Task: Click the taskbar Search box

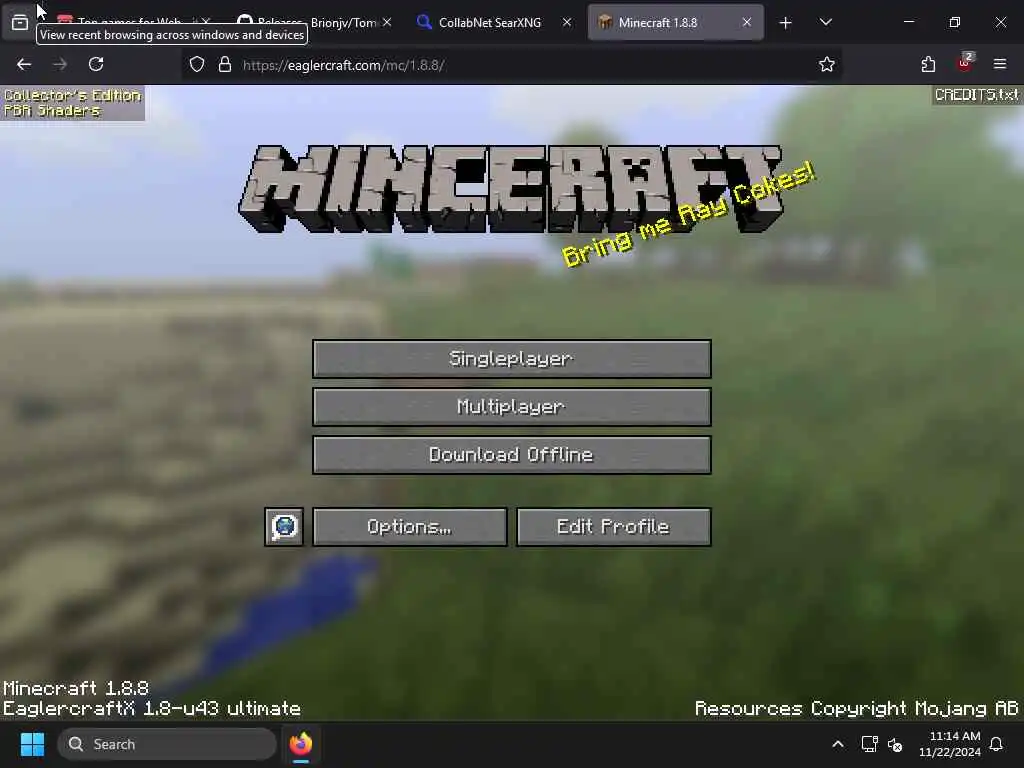Action: click(x=167, y=744)
